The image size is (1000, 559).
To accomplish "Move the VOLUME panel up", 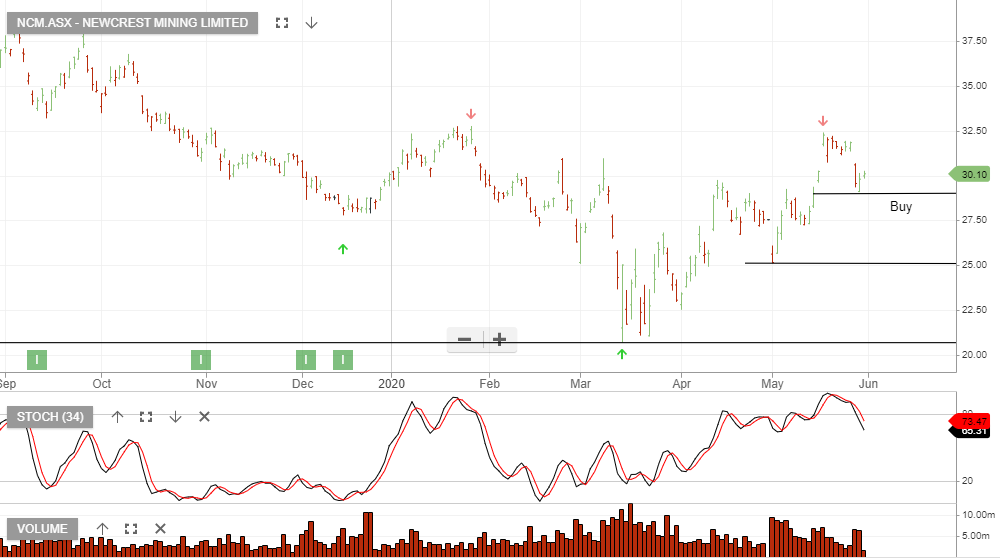I will point(103,529).
